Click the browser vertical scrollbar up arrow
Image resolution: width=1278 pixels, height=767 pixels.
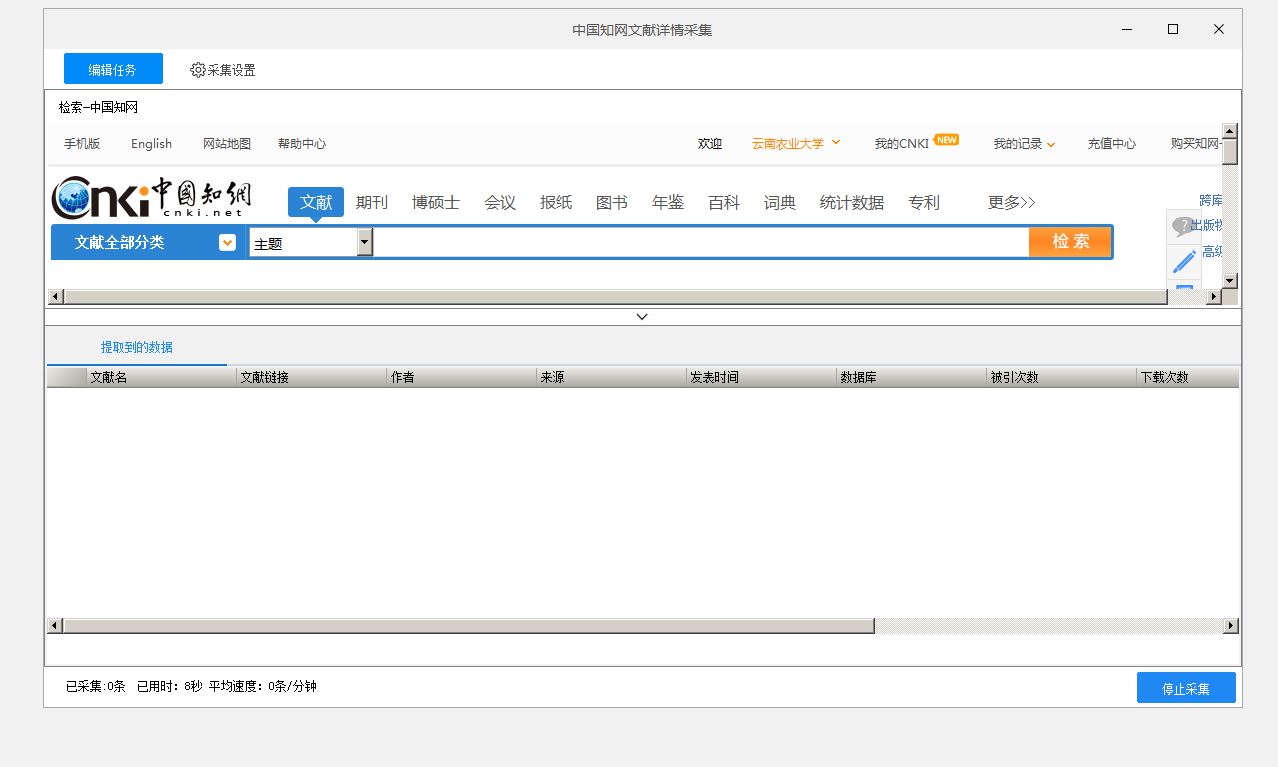1230,131
